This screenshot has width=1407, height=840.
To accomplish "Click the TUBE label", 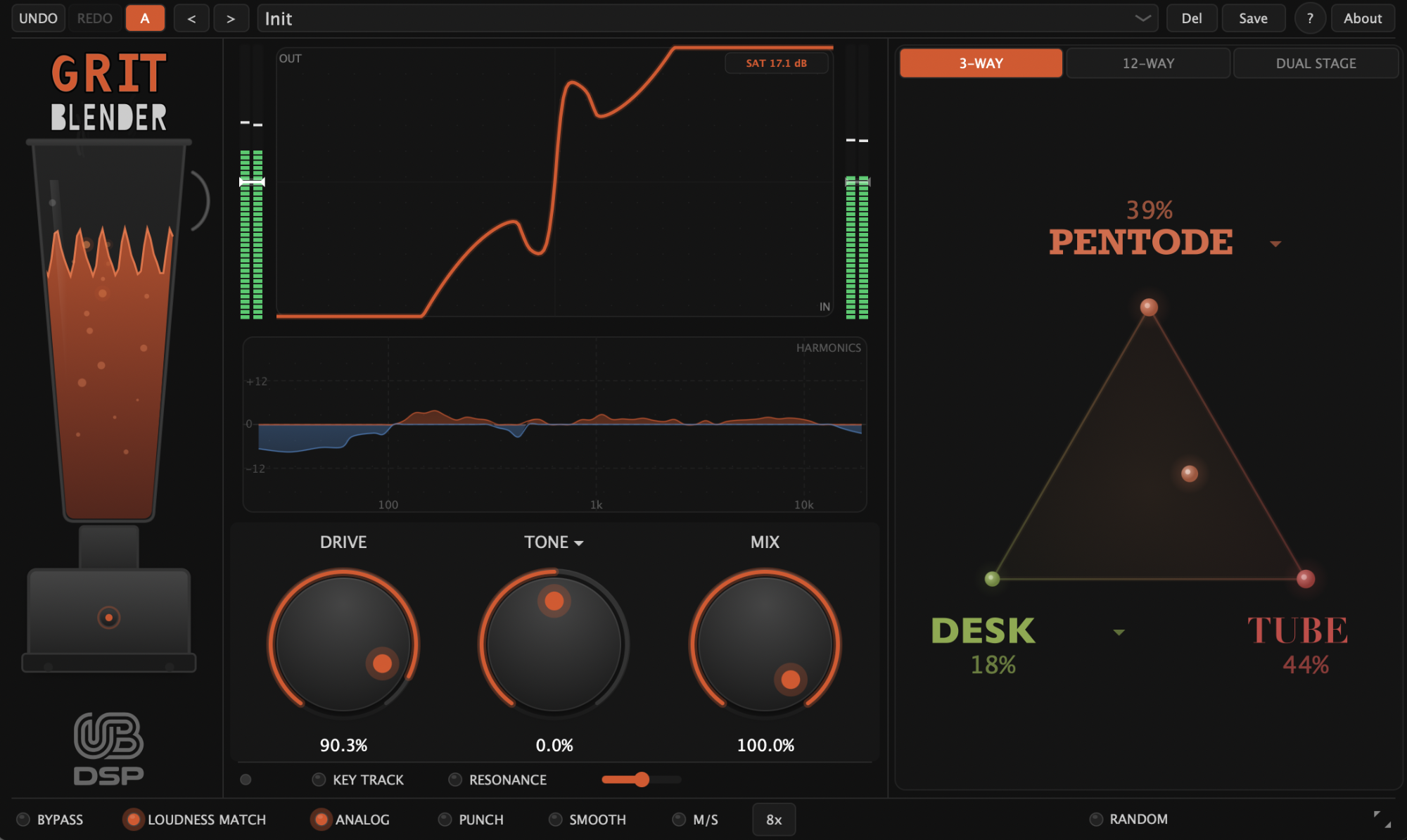I will pos(1298,631).
